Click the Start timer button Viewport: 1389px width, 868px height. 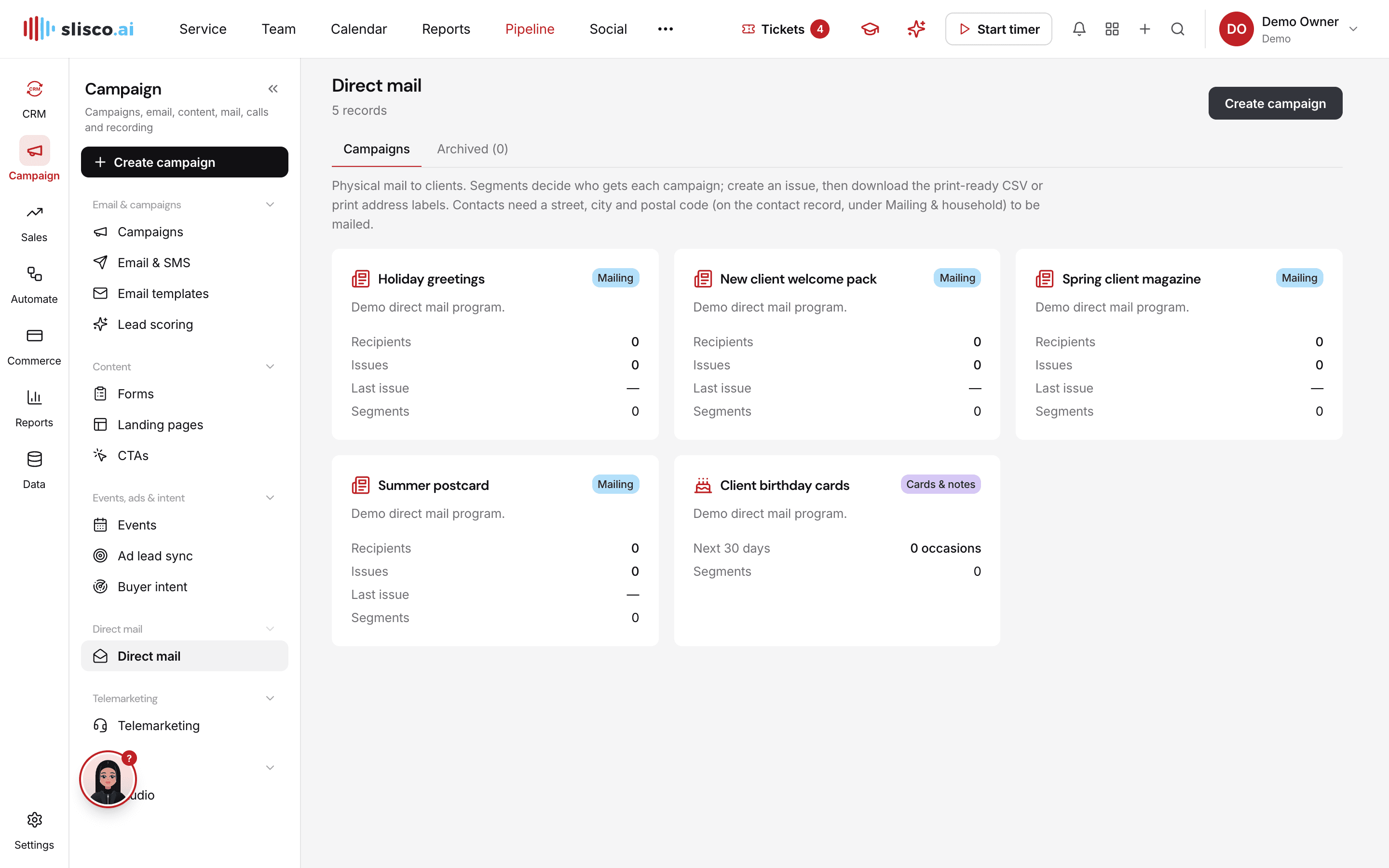tap(998, 29)
